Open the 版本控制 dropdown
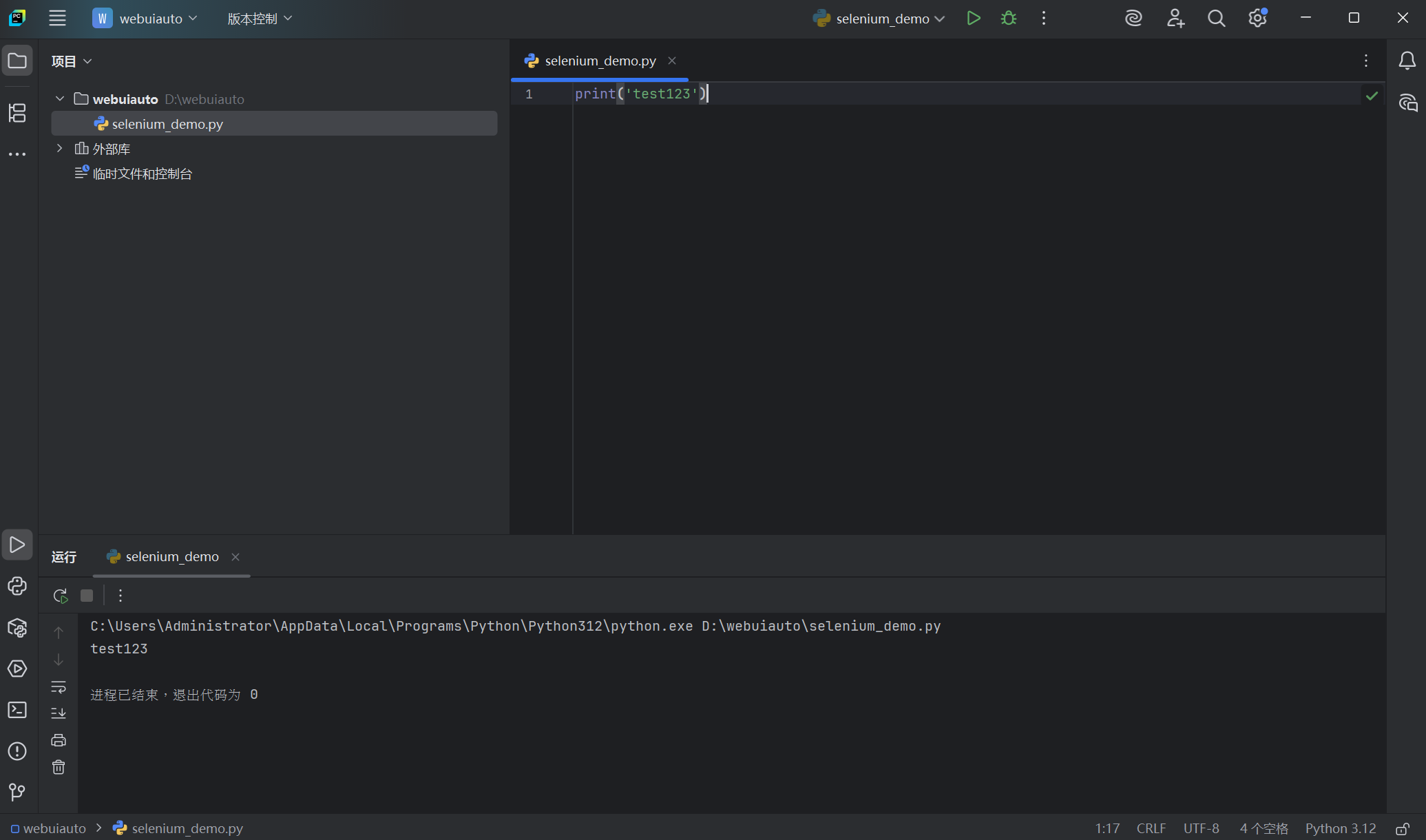Image resolution: width=1426 pixels, height=840 pixels. pyautogui.click(x=260, y=19)
